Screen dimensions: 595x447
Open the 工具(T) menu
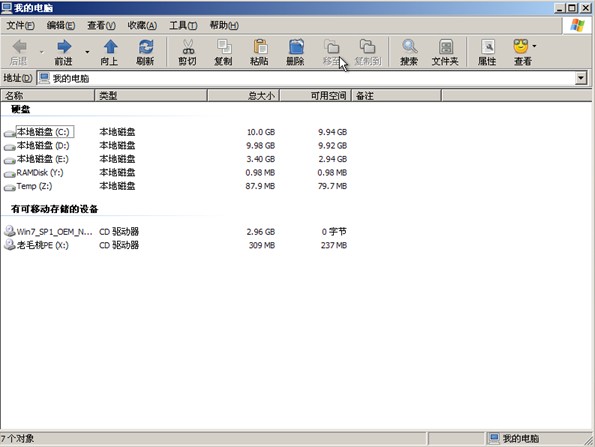pyautogui.click(x=183, y=25)
